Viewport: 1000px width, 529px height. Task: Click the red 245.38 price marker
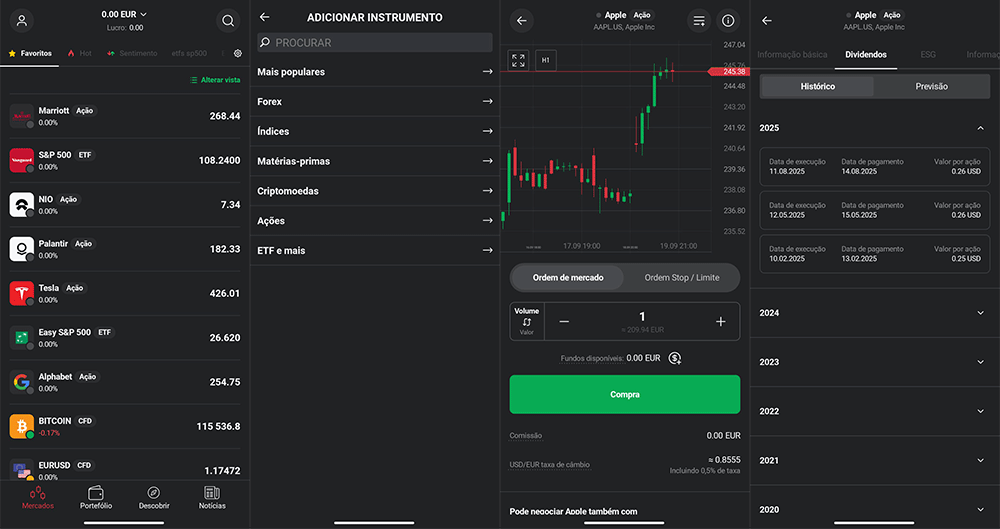click(x=730, y=71)
